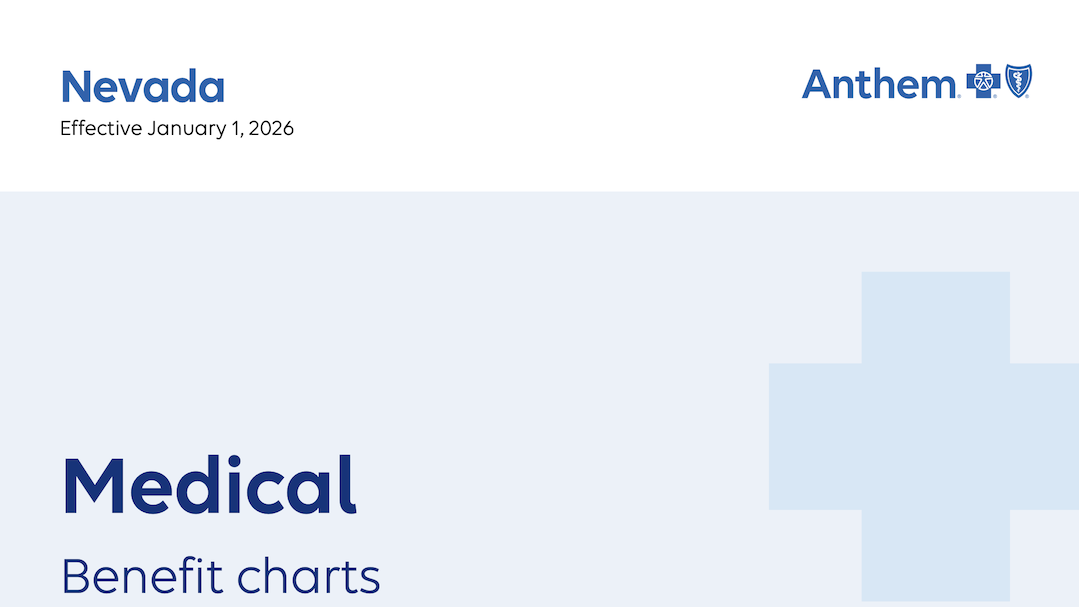Click the word Benefit in subtitle
1079x607 pixels.
(x=141, y=576)
